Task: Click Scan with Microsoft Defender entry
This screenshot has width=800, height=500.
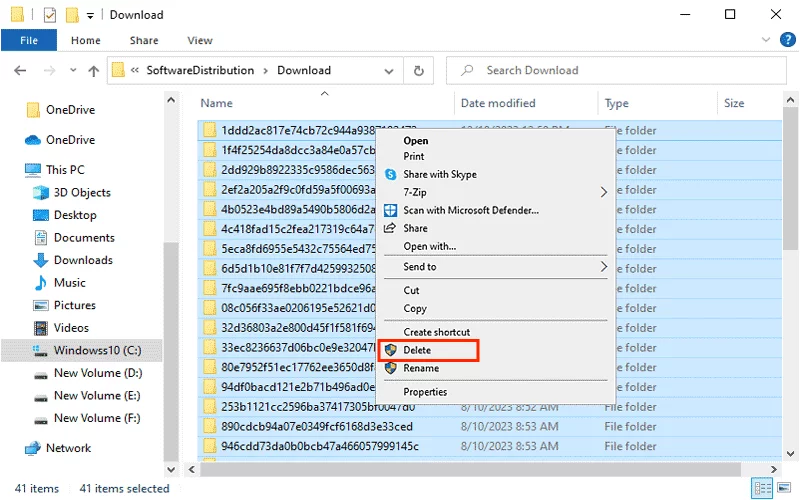Action: click(470, 210)
